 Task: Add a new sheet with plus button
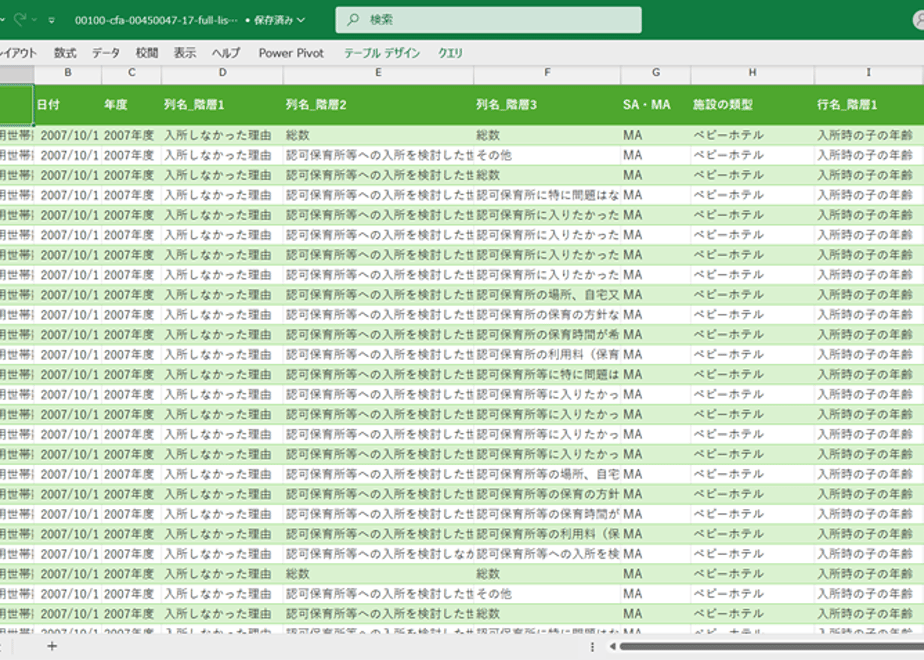[x=52, y=646]
